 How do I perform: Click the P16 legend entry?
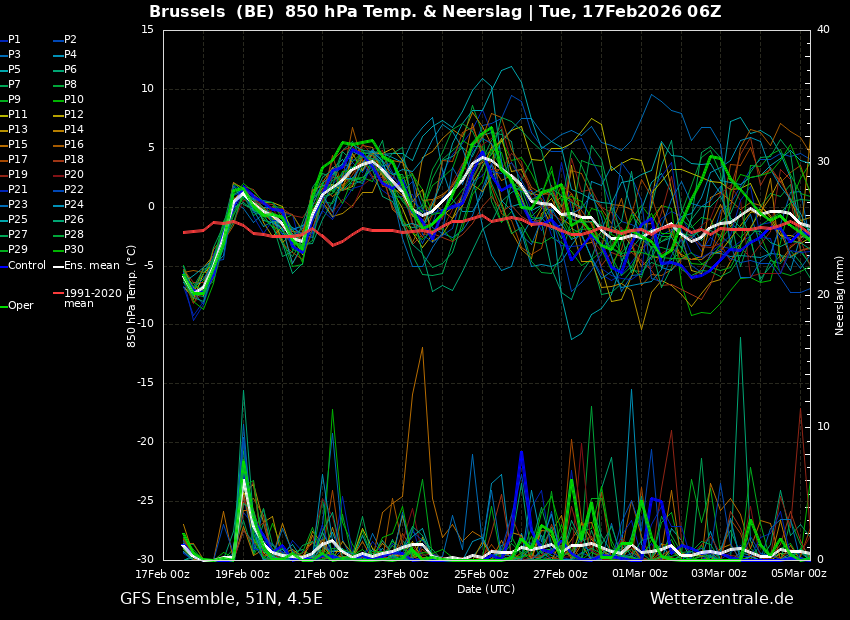tap(74, 145)
